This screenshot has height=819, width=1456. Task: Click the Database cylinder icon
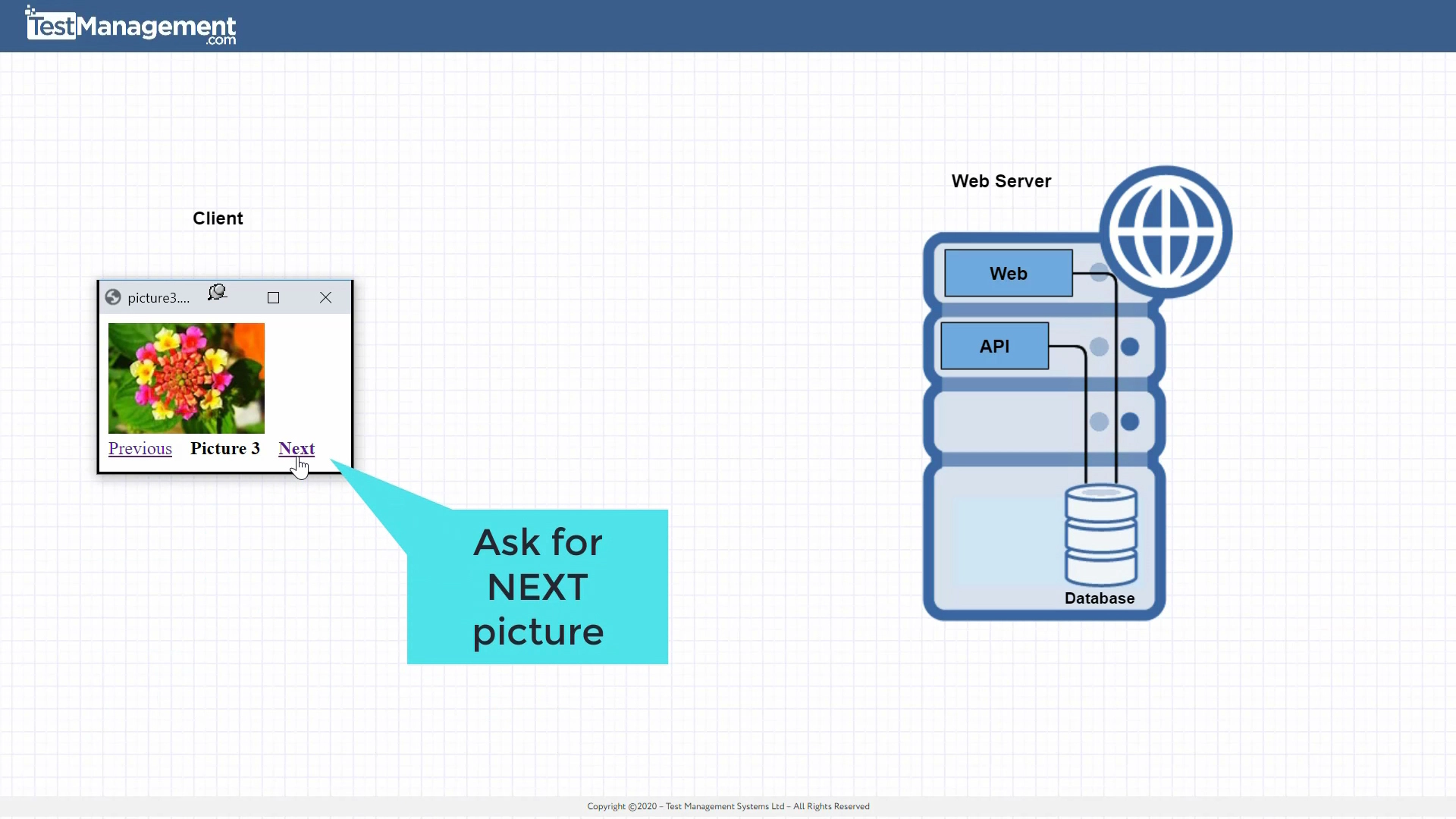coord(1100,535)
